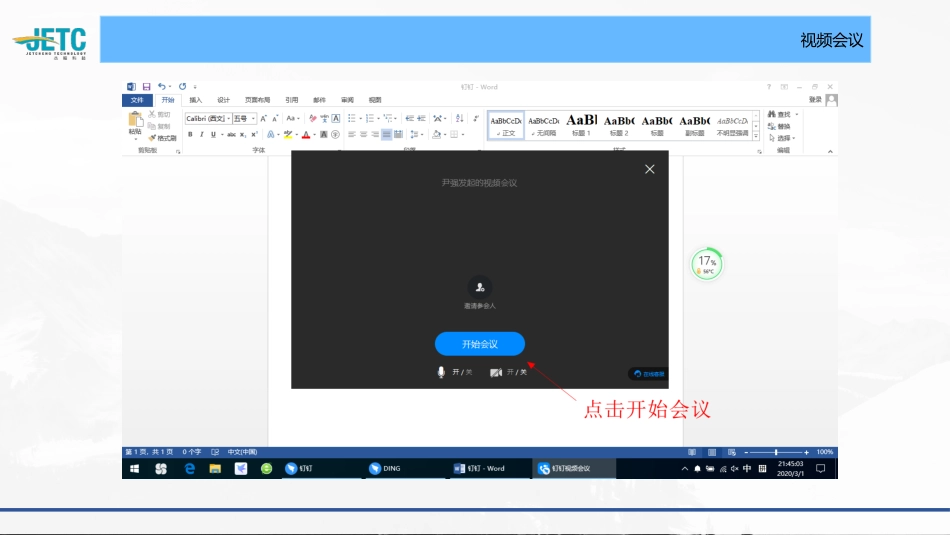This screenshot has height=535, width=950.
Task: Click the Save icon in Word
Action: point(146,87)
